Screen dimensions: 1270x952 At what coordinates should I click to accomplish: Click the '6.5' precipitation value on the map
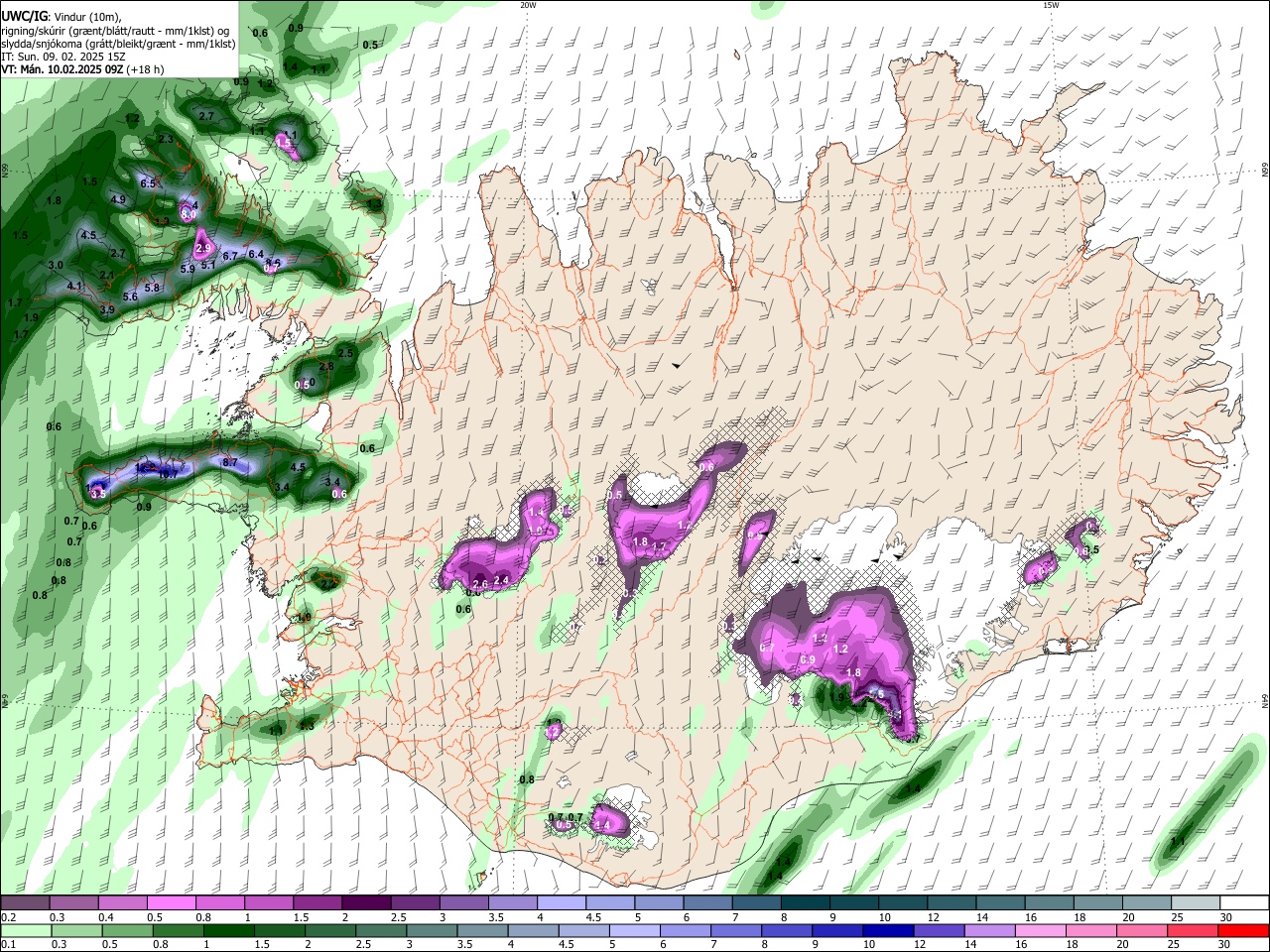(149, 183)
